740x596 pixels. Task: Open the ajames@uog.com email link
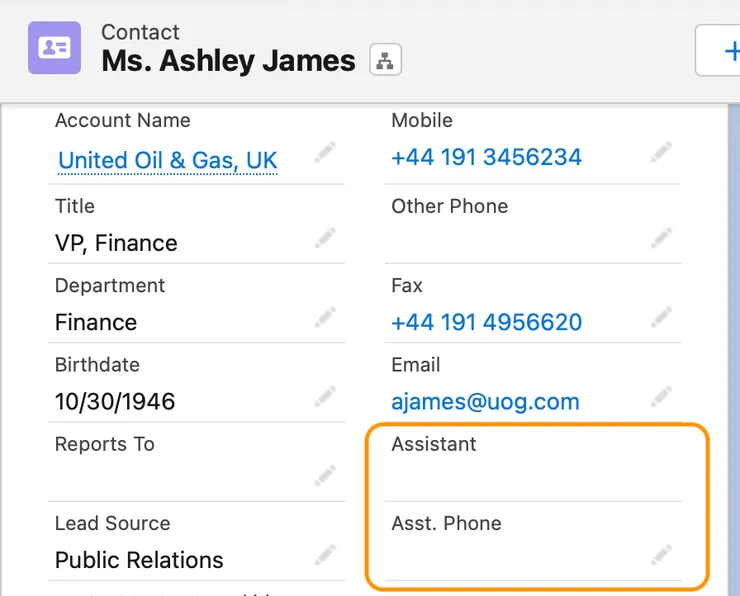coord(485,402)
